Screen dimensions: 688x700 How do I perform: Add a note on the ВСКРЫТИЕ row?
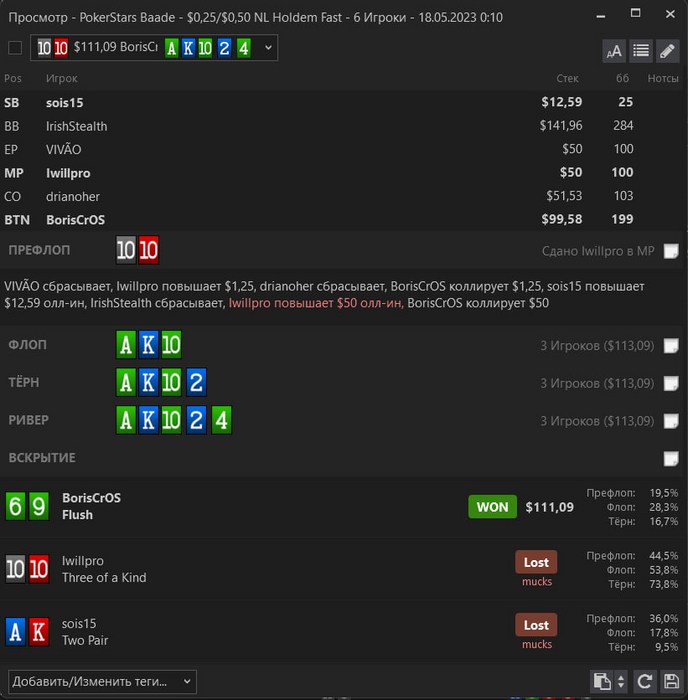[x=671, y=458]
